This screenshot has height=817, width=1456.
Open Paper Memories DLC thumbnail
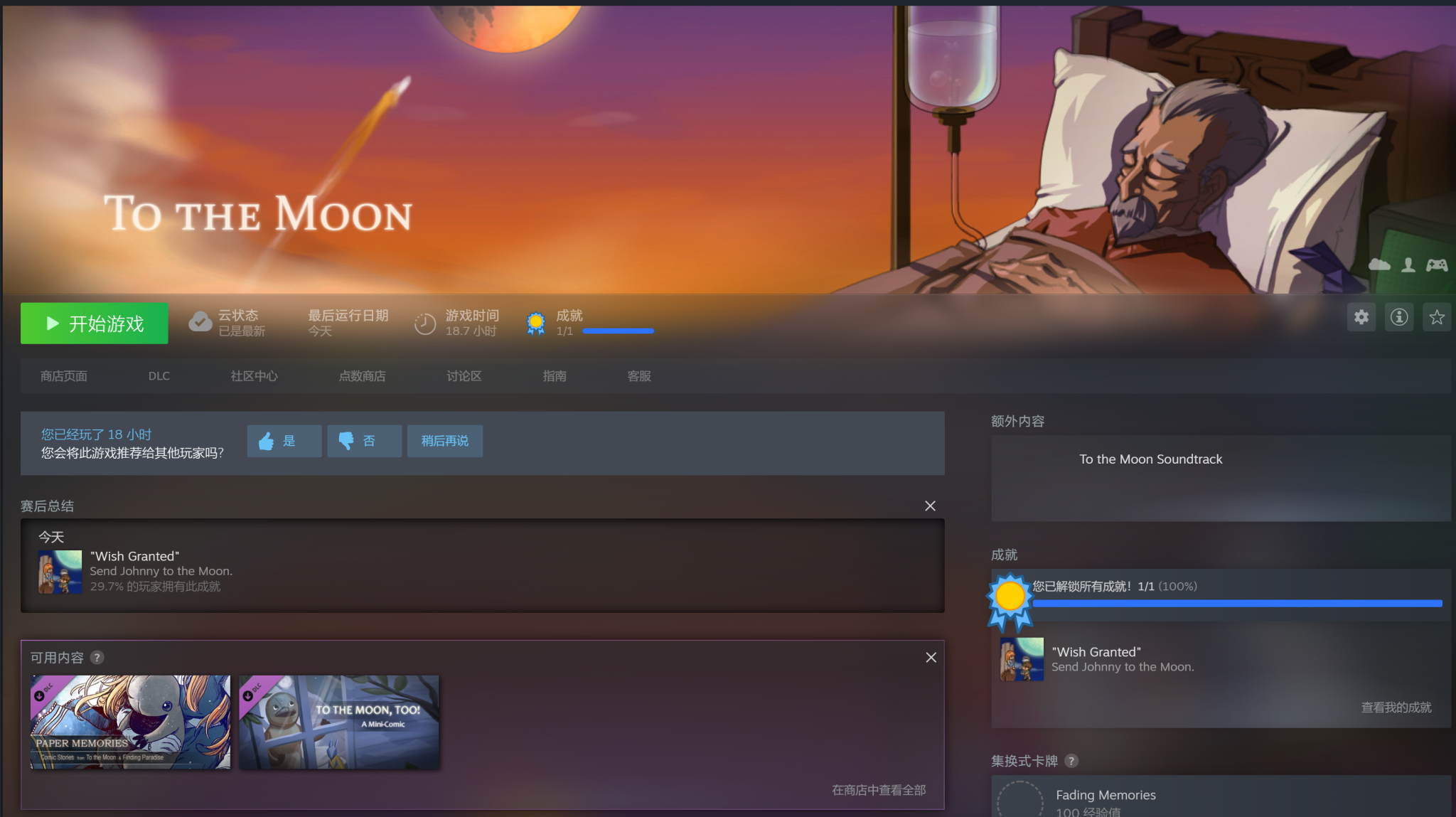[x=130, y=722]
